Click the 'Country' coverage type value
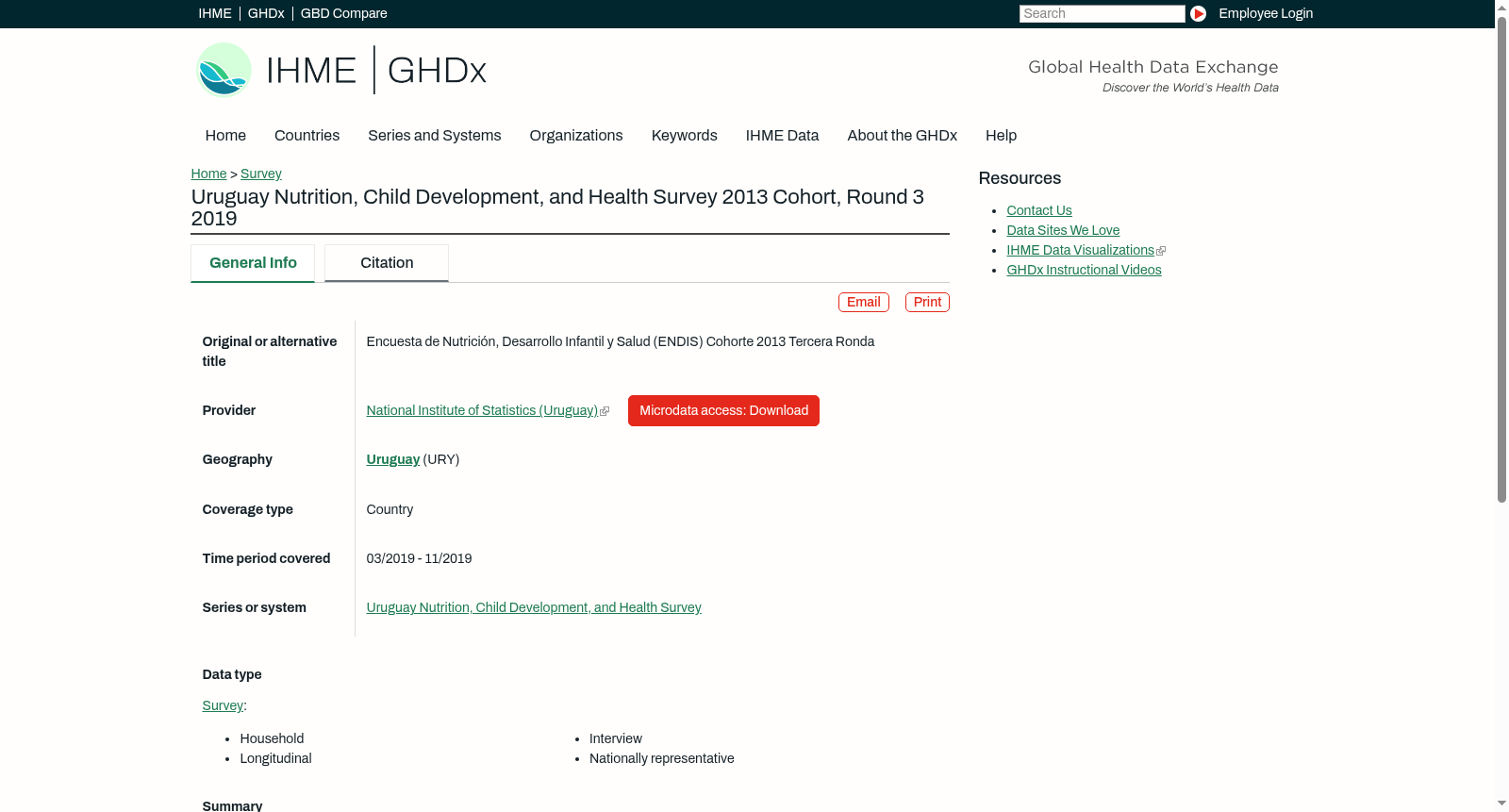Screen dimensions: 1509x812 (390, 509)
